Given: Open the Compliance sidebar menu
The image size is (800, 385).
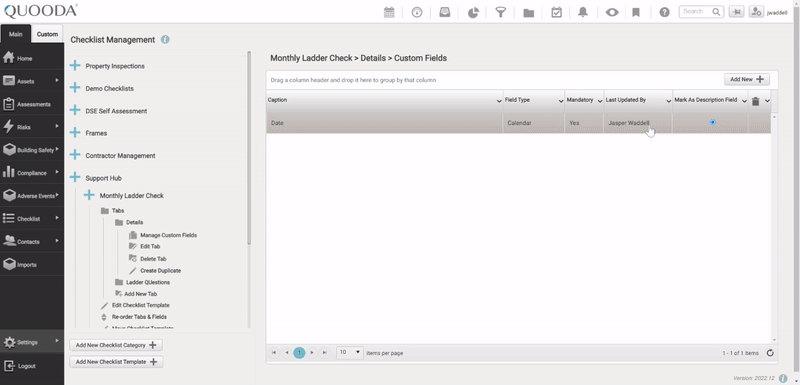Looking at the screenshot, I should click(32, 173).
